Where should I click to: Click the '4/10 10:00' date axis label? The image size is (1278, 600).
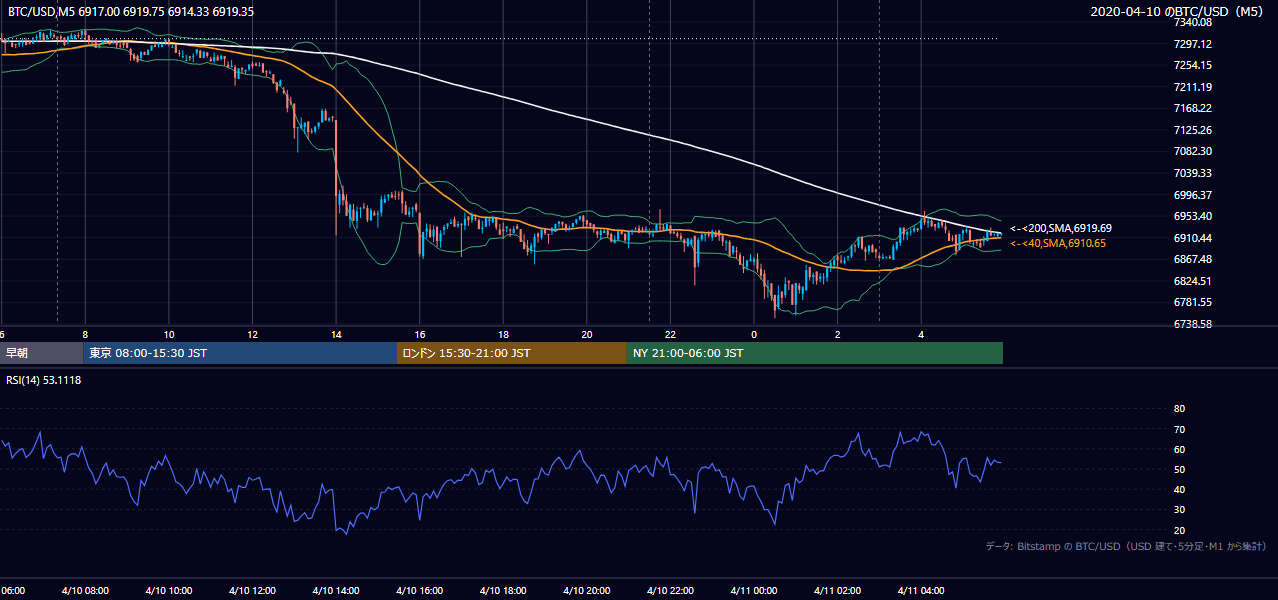coord(167,591)
